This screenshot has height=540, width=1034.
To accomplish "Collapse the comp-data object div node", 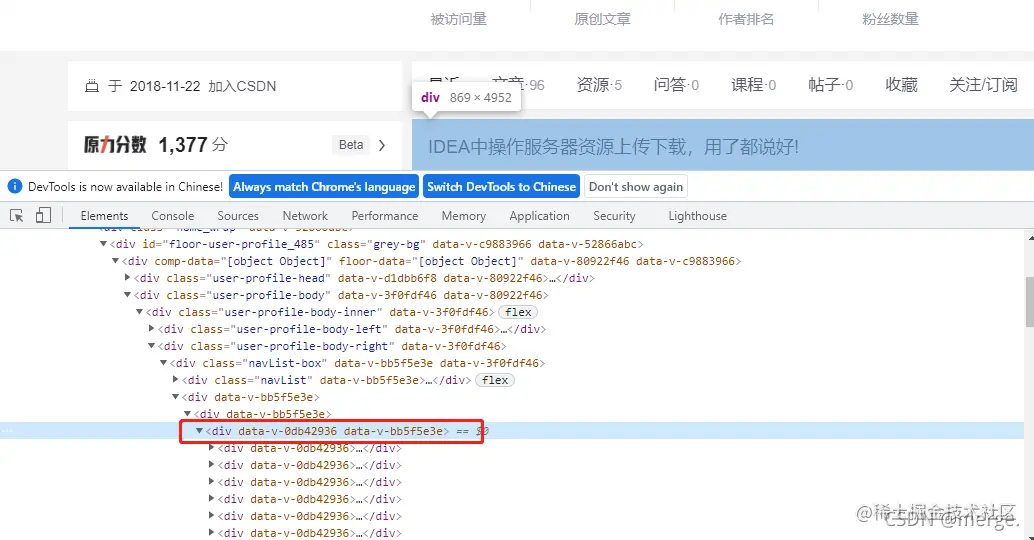I will click(x=115, y=261).
